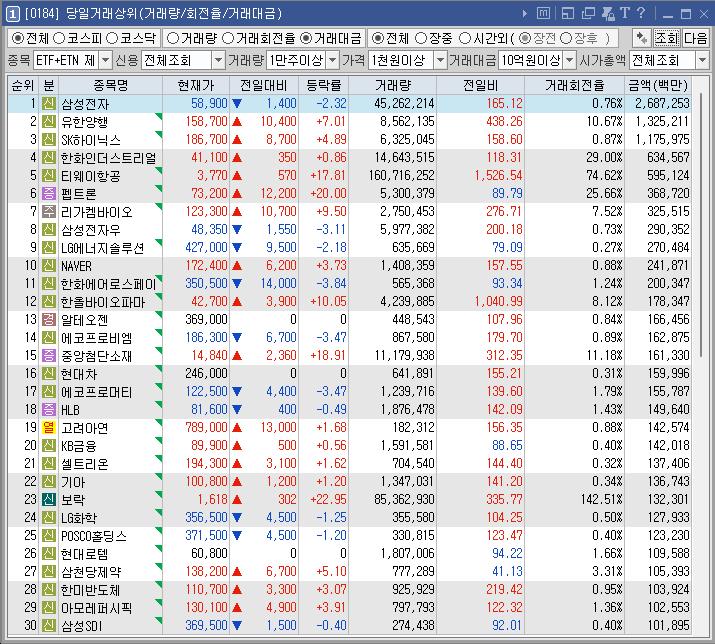Sort by the 등락률 column header
This screenshot has height=644, width=715.
[x=323, y=85]
